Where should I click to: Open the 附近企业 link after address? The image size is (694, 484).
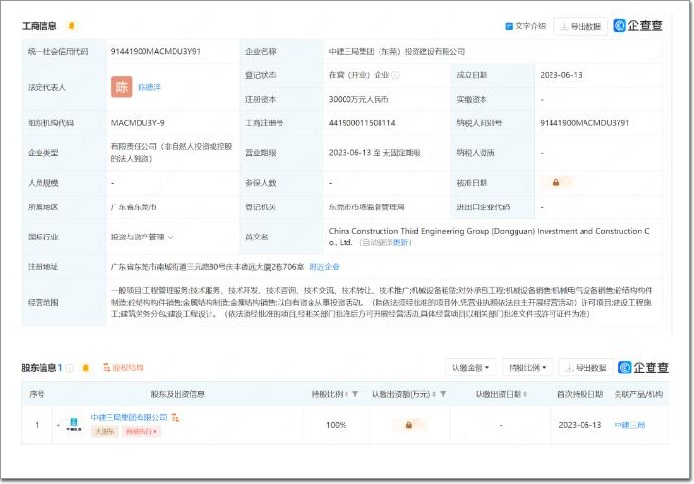[x=325, y=267]
